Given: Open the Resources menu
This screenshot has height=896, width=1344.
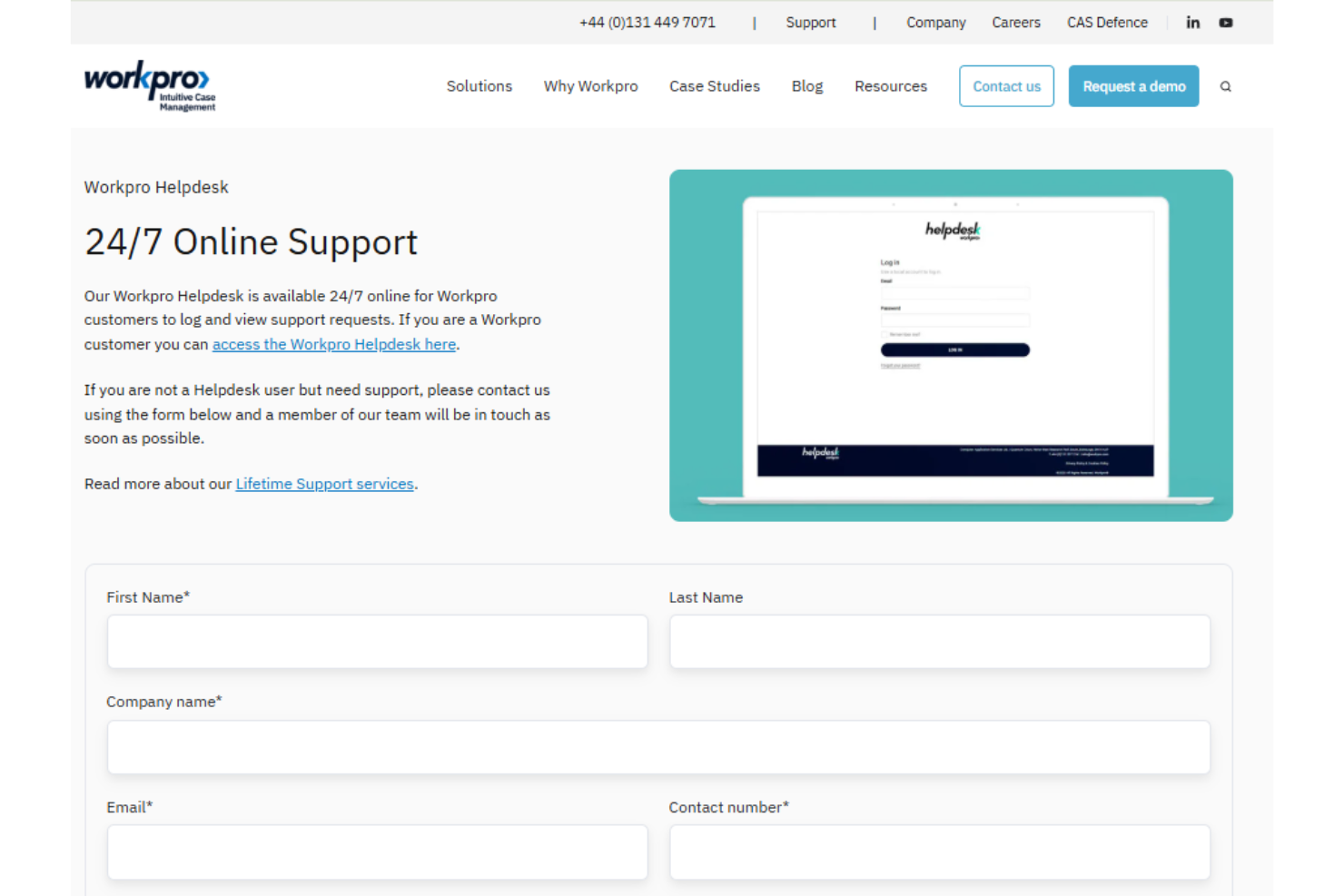Looking at the screenshot, I should (891, 86).
